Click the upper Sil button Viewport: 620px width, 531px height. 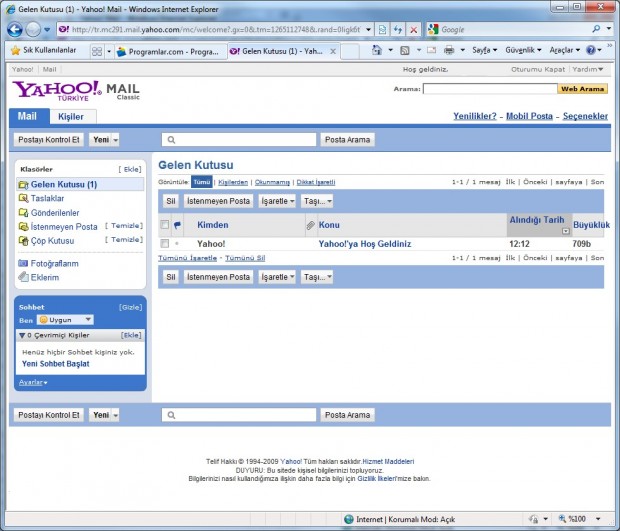tap(171, 201)
